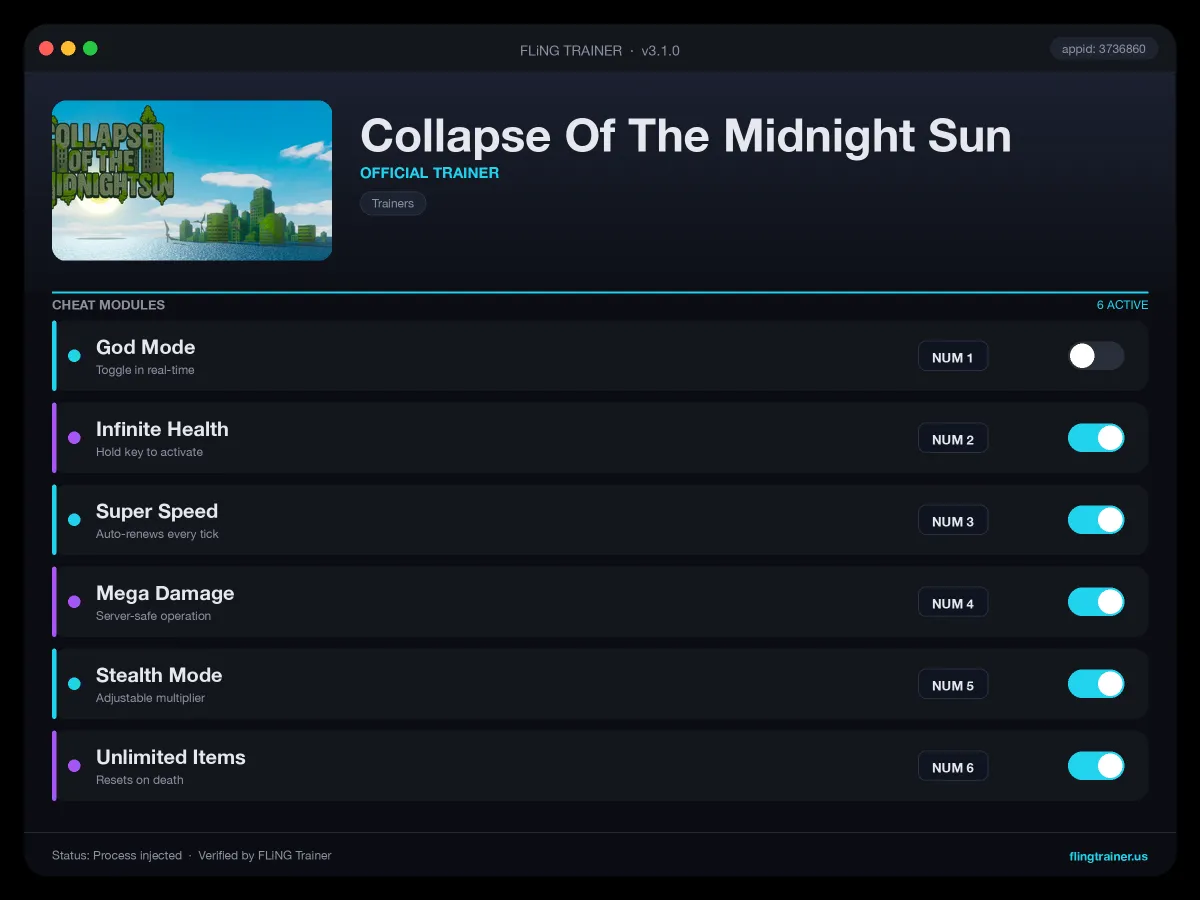Click the cyan dot beside God Mode
The height and width of the screenshot is (900, 1200).
[74, 356]
